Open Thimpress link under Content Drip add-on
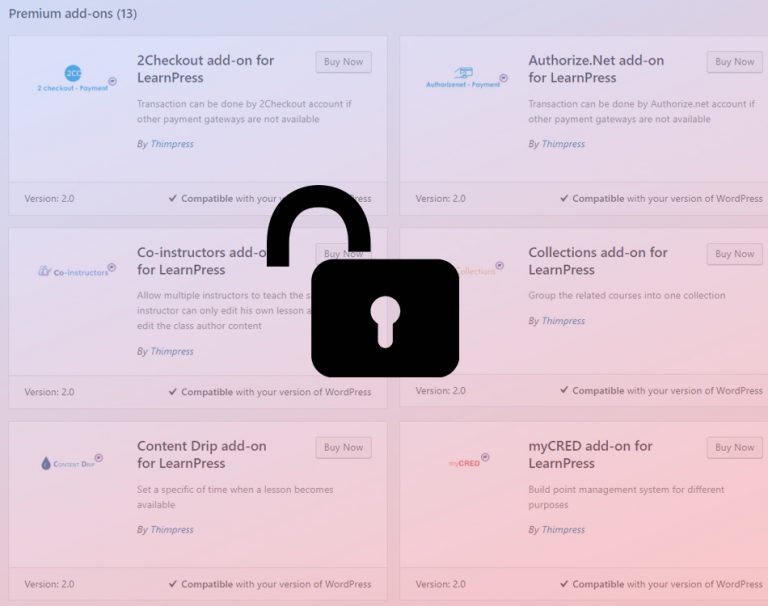Screen dimensions: 768x606 [172, 530]
